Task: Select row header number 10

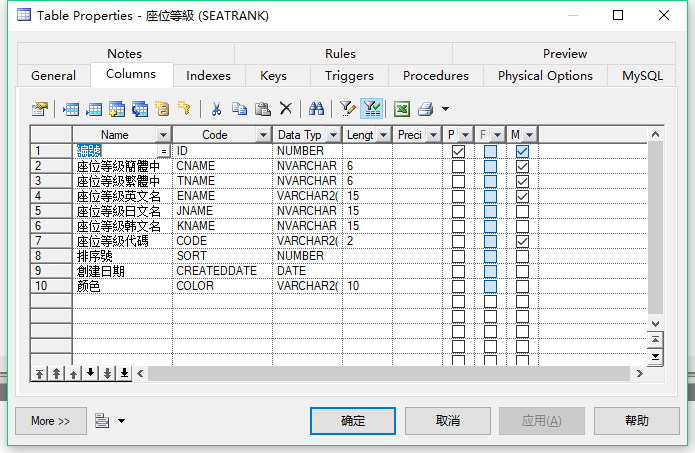Action: pos(51,286)
